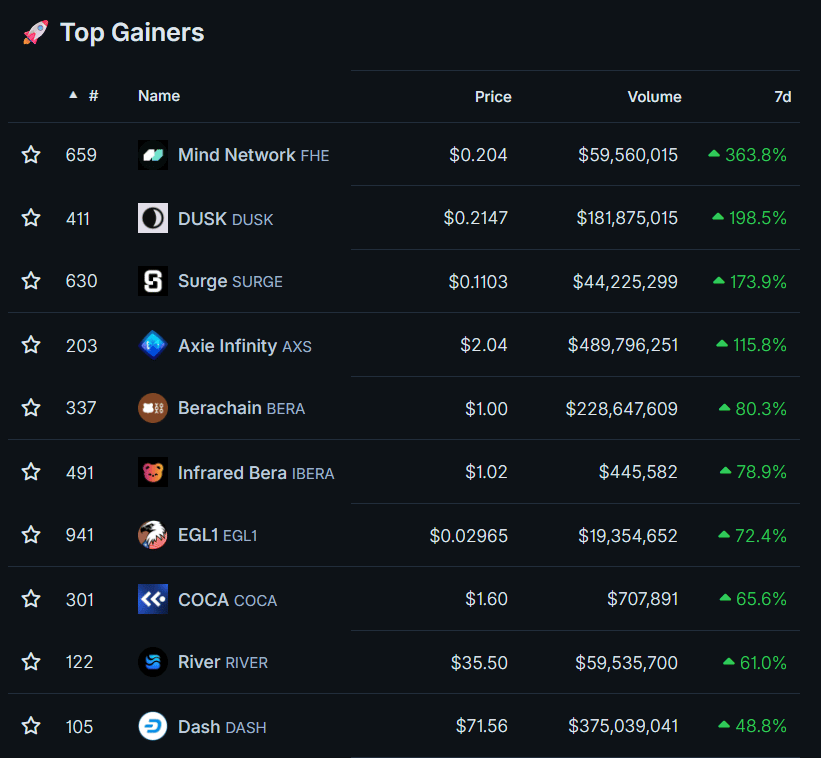Open the Axie Infinity AXS link
821x758 pixels.
tap(245, 346)
